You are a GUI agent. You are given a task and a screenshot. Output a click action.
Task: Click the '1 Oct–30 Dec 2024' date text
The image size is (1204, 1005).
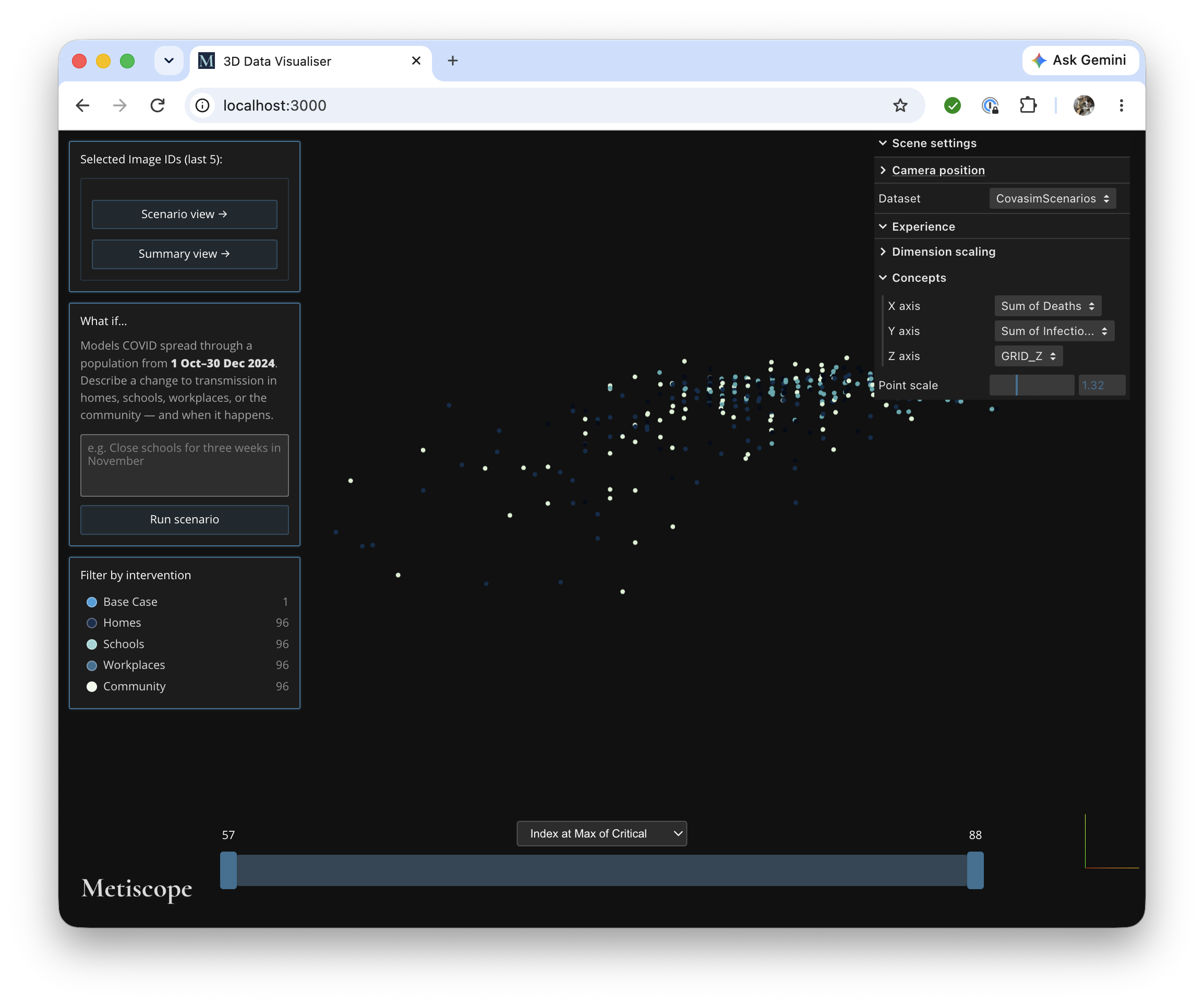[223, 363]
